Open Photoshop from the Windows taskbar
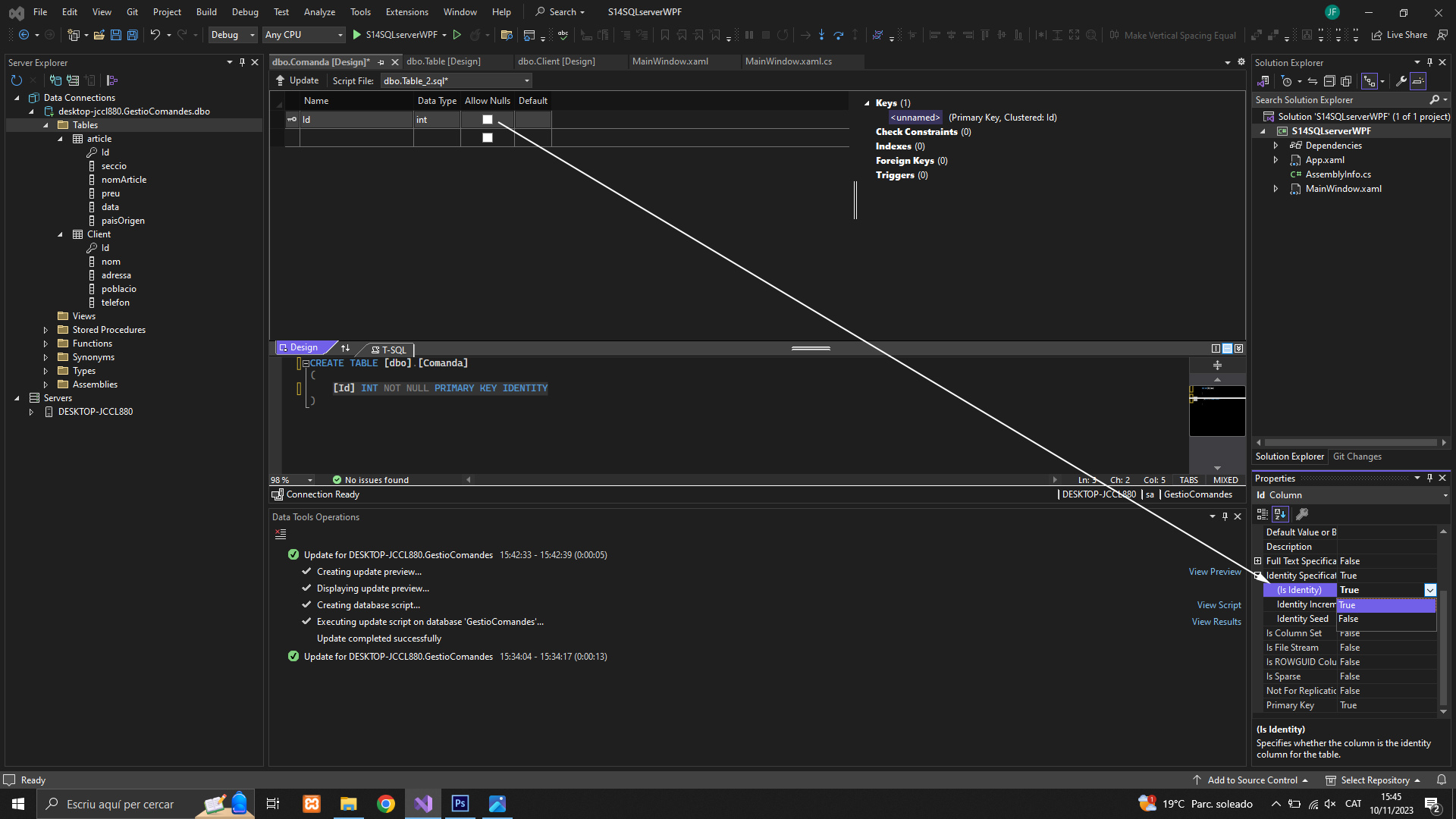The image size is (1456, 819). click(460, 804)
